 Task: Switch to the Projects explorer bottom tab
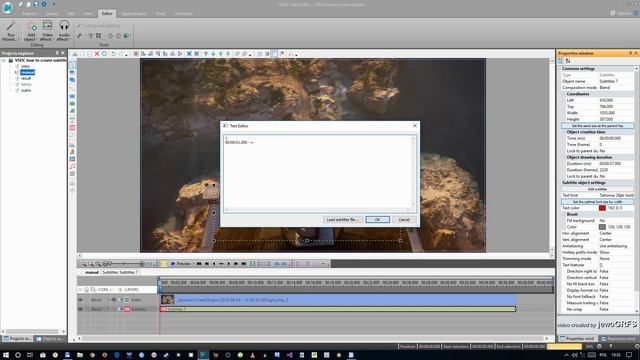[17, 339]
